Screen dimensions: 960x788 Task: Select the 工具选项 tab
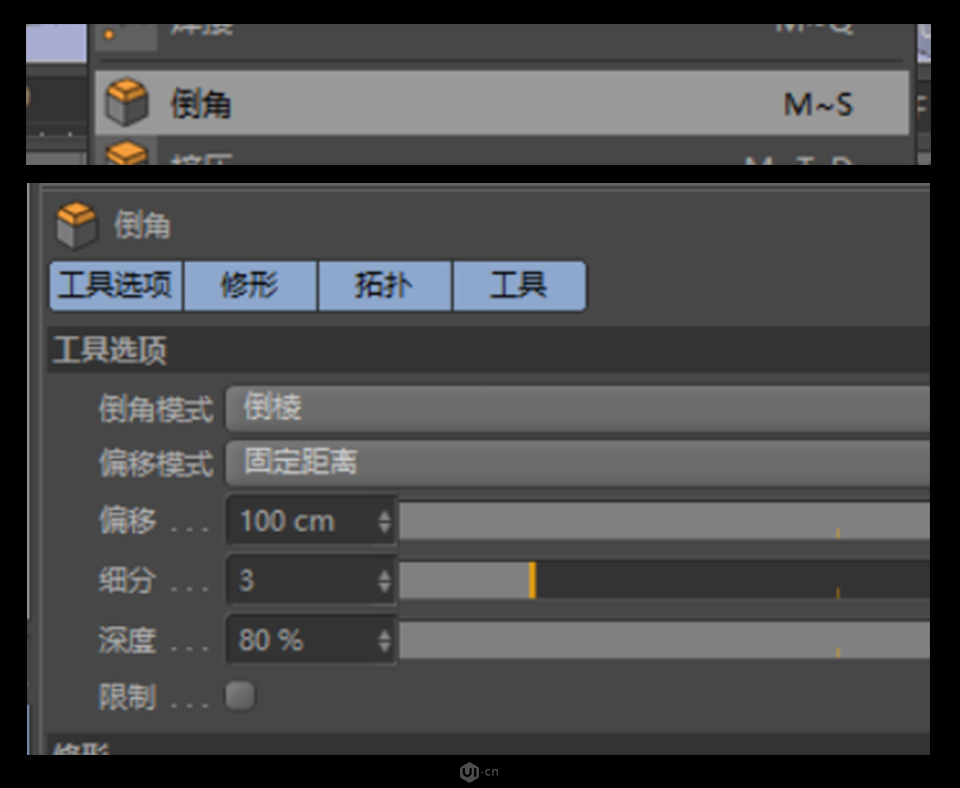[x=114, y=286]
